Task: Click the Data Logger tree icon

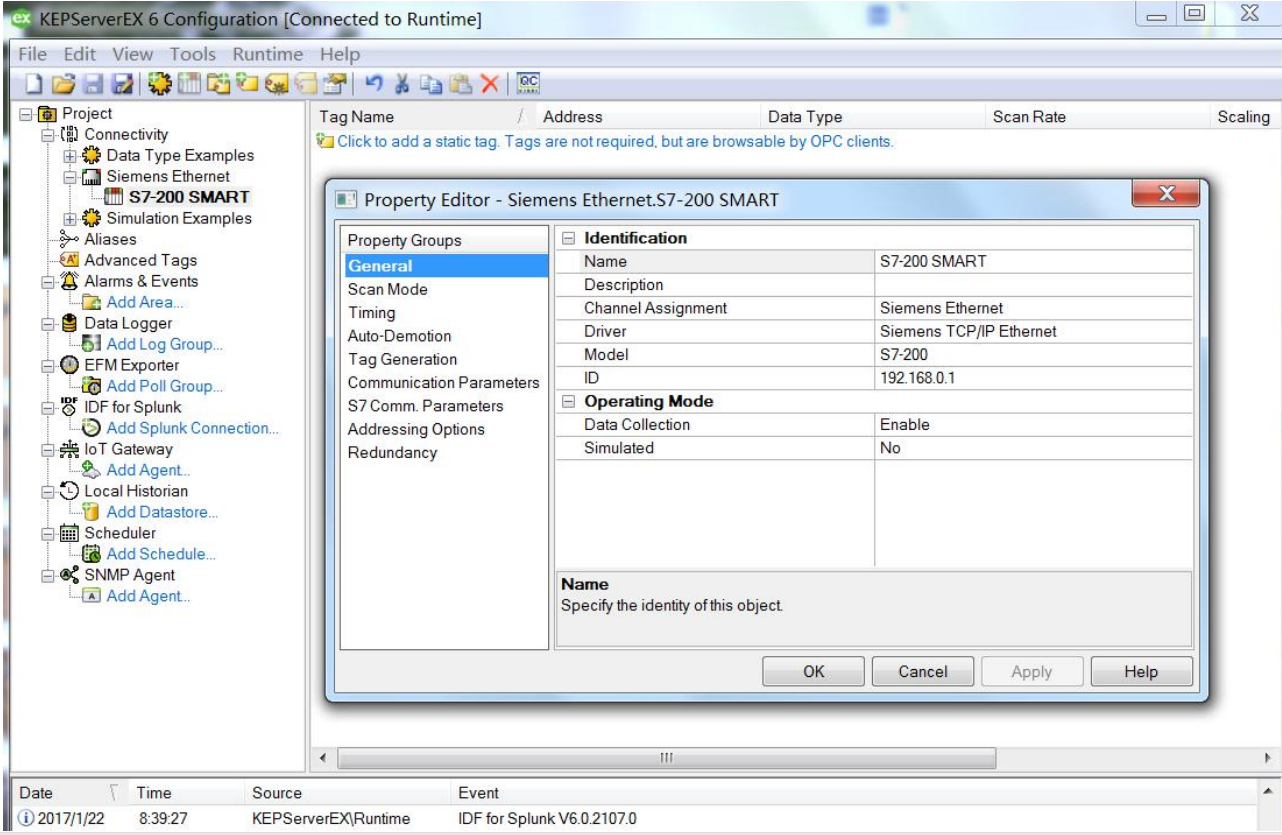Action: tap(70, 323)
